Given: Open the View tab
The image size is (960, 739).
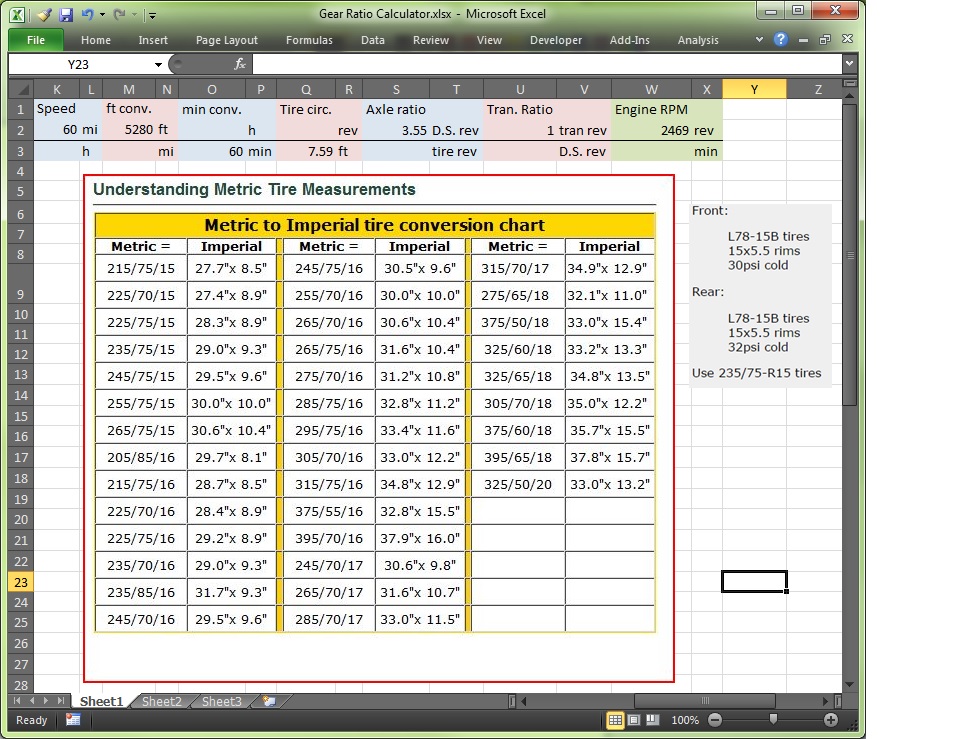Looking at the screenshot, I should [489, 40].
